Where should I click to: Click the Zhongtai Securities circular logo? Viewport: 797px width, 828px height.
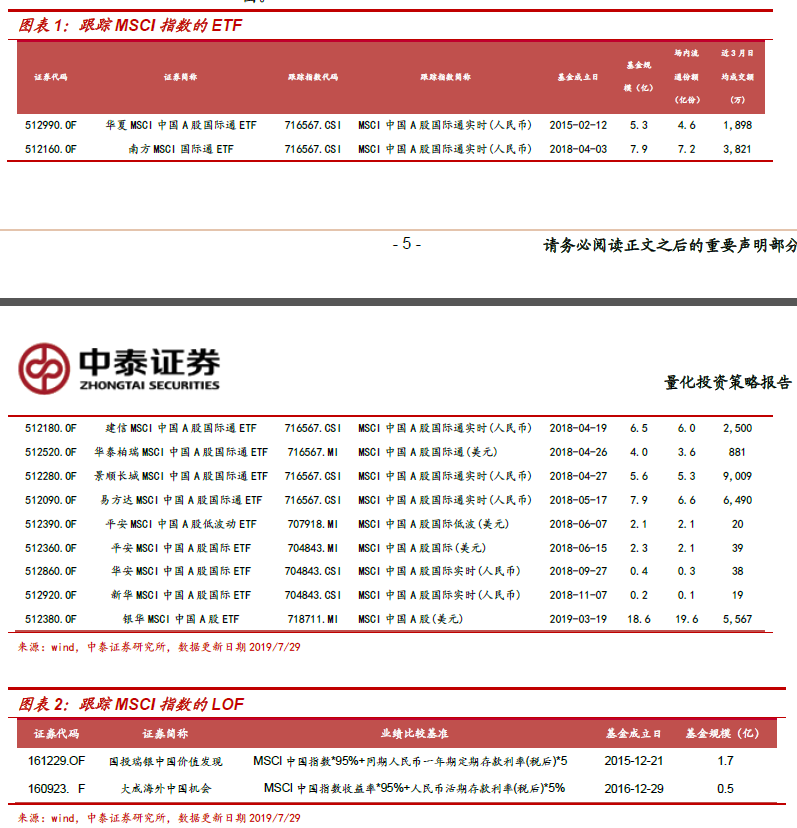tap(44, 369)
